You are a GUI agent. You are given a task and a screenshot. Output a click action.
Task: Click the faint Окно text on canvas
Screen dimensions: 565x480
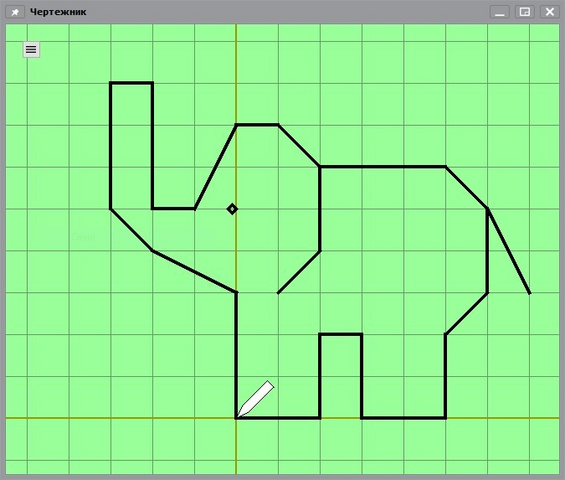pyautogui.click(x=83, y=237)
